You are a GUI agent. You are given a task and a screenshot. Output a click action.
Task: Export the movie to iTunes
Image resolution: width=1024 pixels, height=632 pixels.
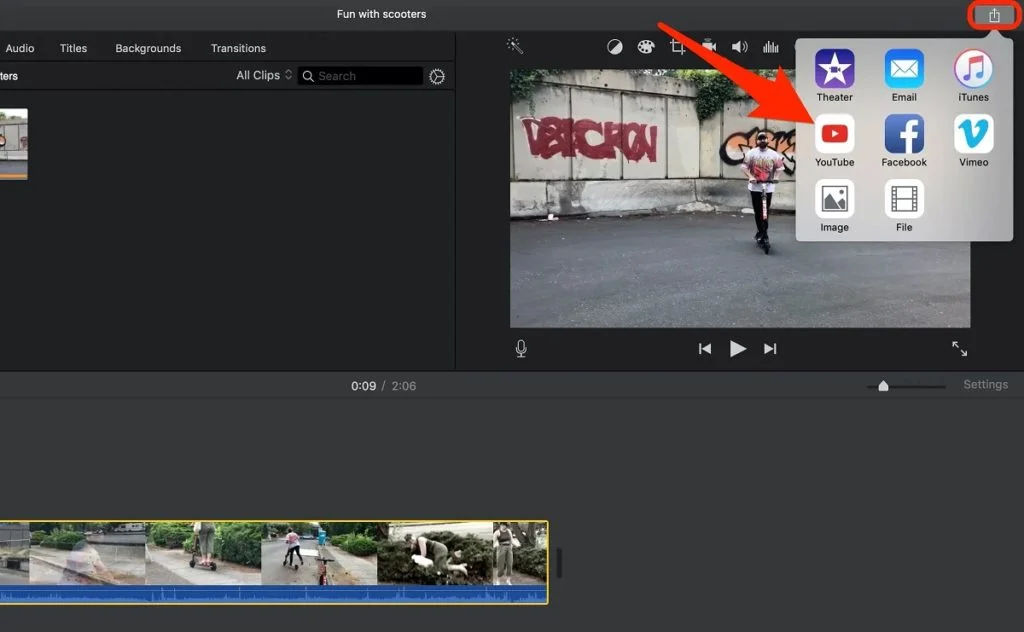click(973, 69)
